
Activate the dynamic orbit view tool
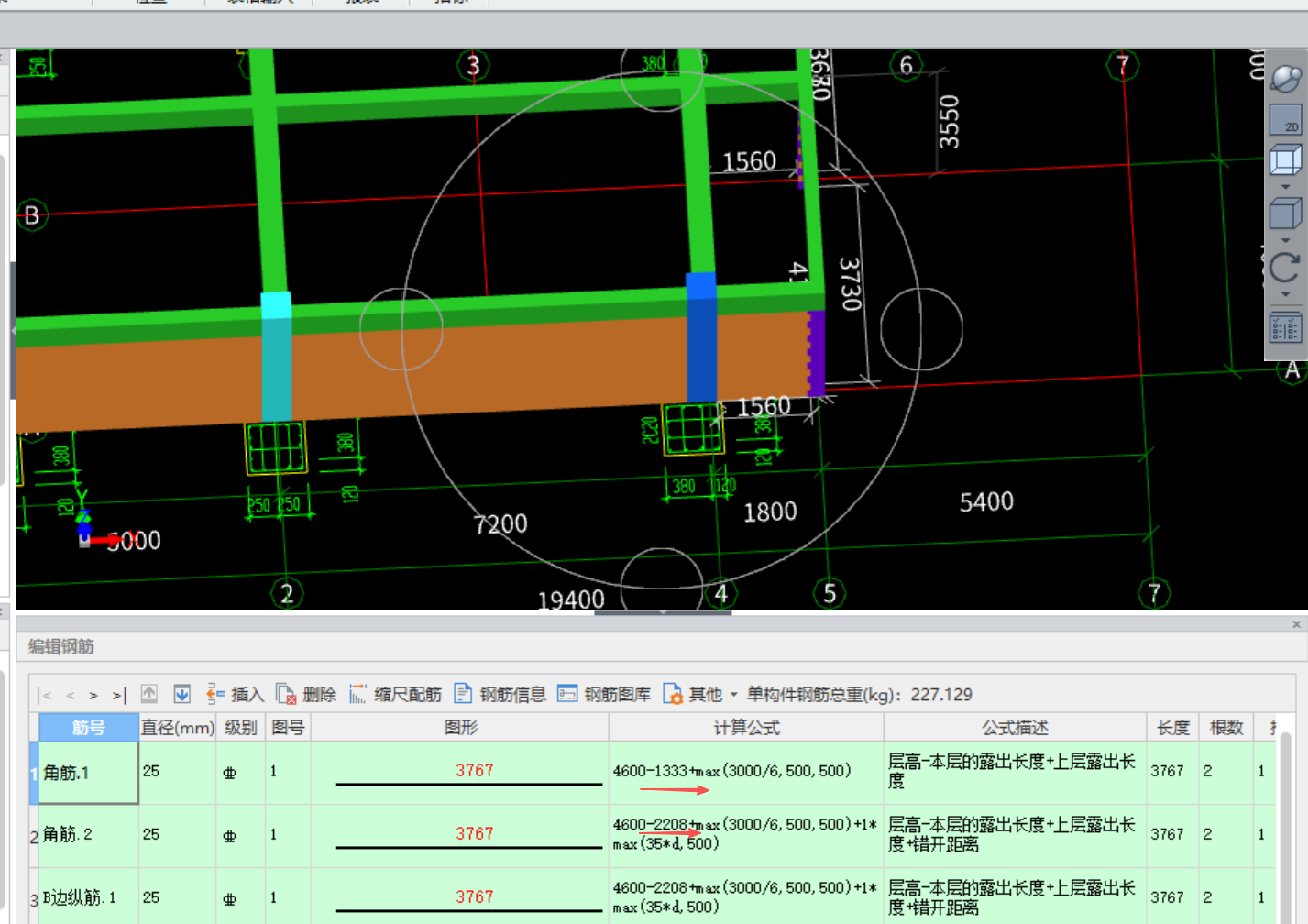click(x=1285, y=79)
